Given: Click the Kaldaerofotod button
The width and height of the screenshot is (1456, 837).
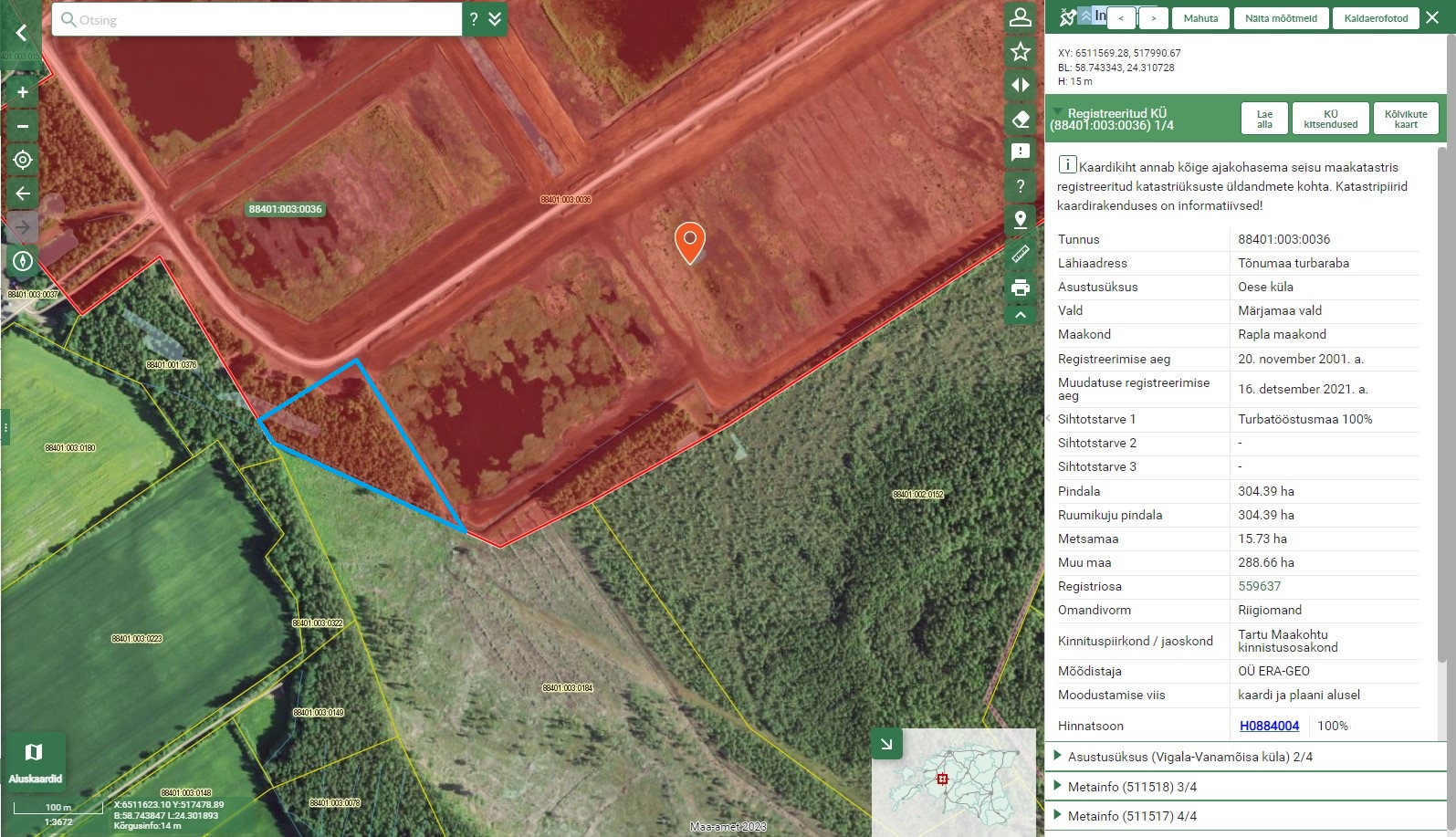Looking at the screenshot, I should pos(1376,18).
